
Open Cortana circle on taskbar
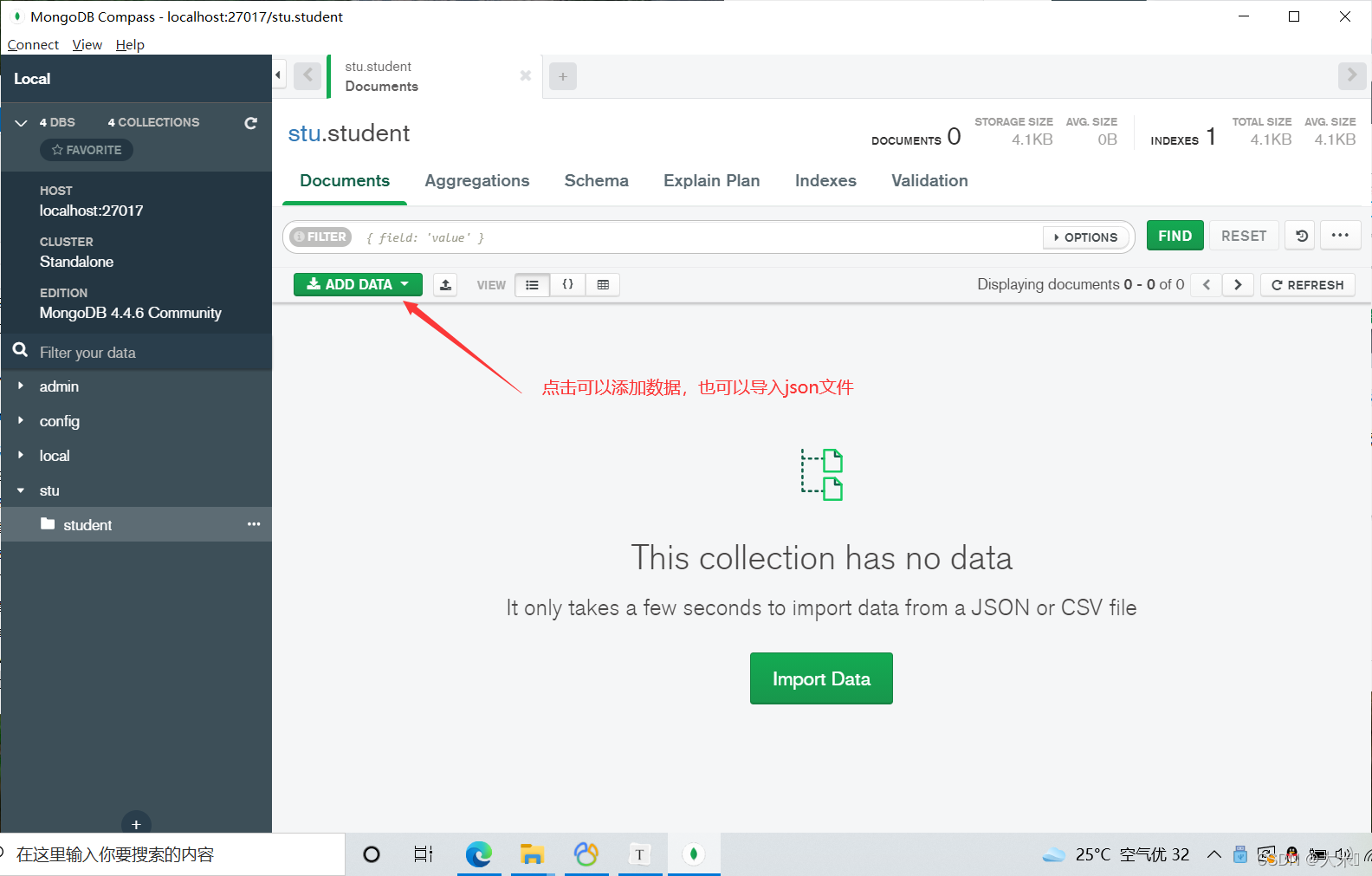pyautogui.click(x=372, y=854)
